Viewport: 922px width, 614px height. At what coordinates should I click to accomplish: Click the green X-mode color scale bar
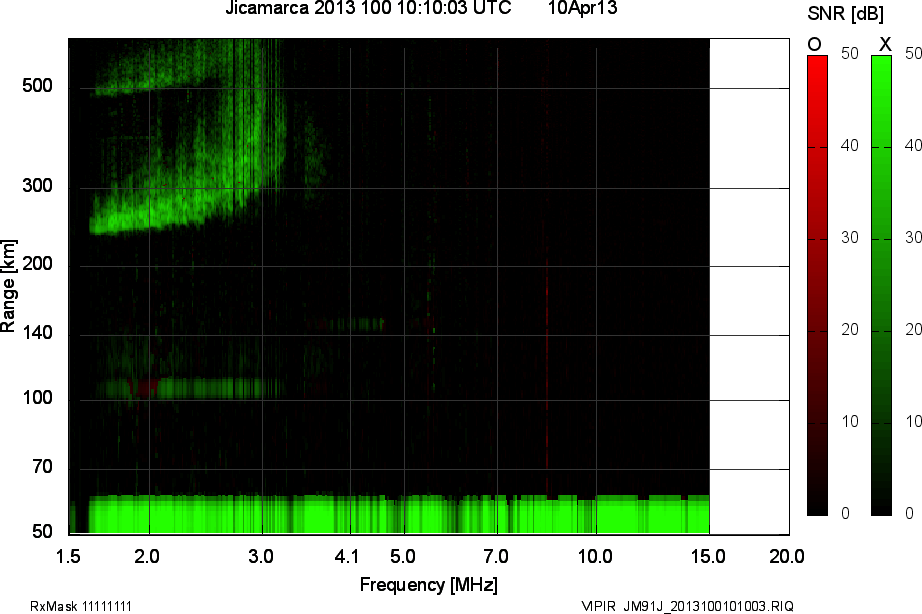coord(881,285)
